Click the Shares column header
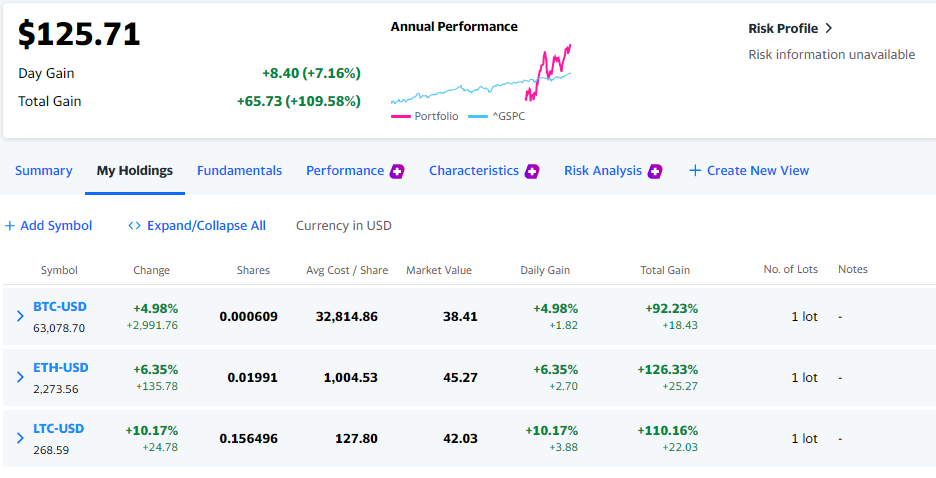Screen dimensions: 936x478 click(x=253, y=270)
